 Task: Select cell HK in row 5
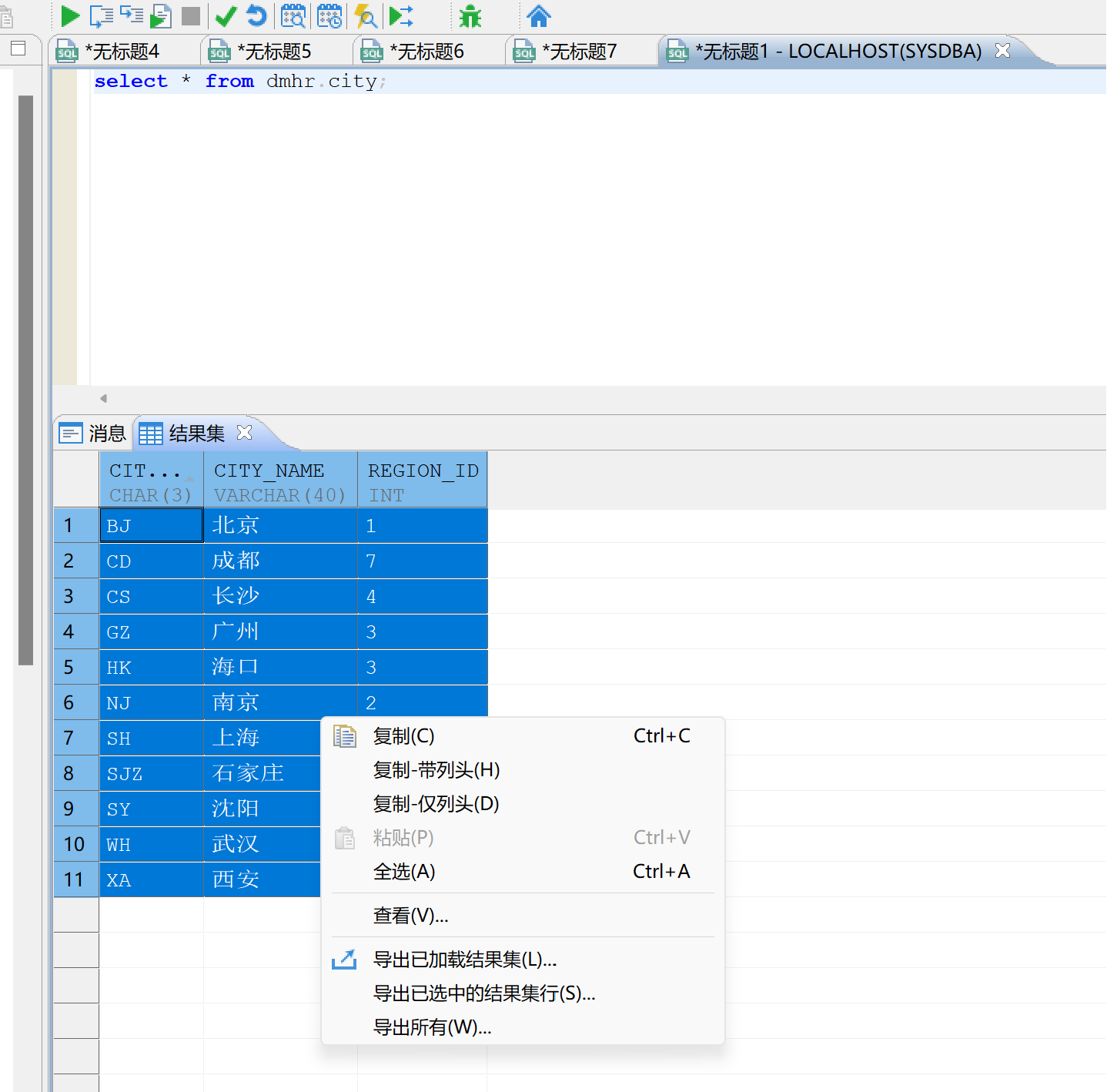click(151, 667)
